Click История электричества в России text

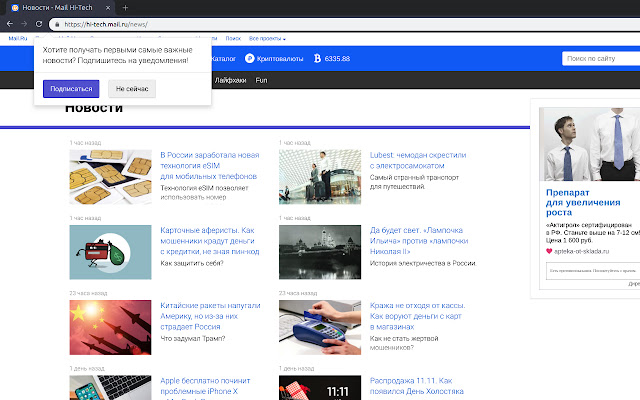coord(423,263)
